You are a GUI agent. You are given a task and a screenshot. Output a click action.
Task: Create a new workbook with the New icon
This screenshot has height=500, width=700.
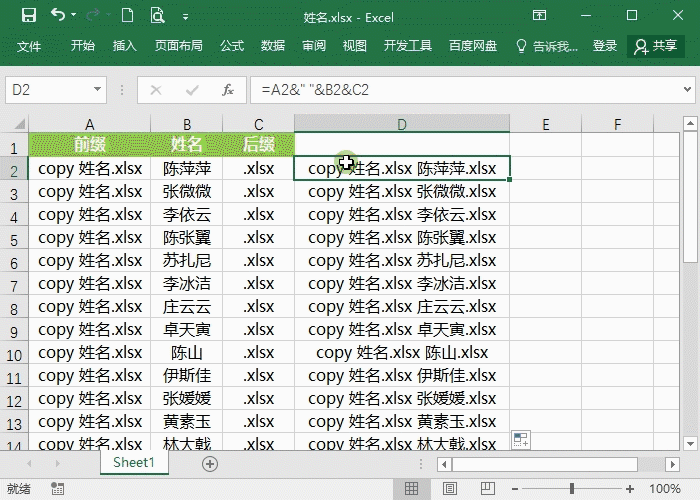[x=128, y=16]
